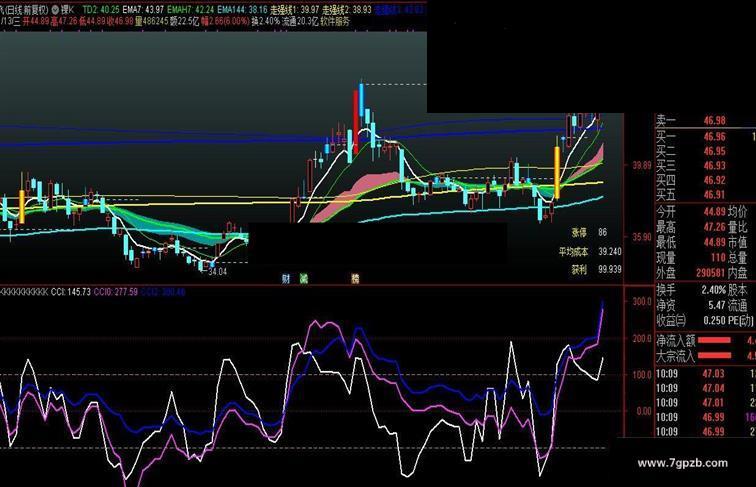The height and width of the screenshot is (487, 756).
Task: Click the 涨停 value 86
Action: pos(603,232)
